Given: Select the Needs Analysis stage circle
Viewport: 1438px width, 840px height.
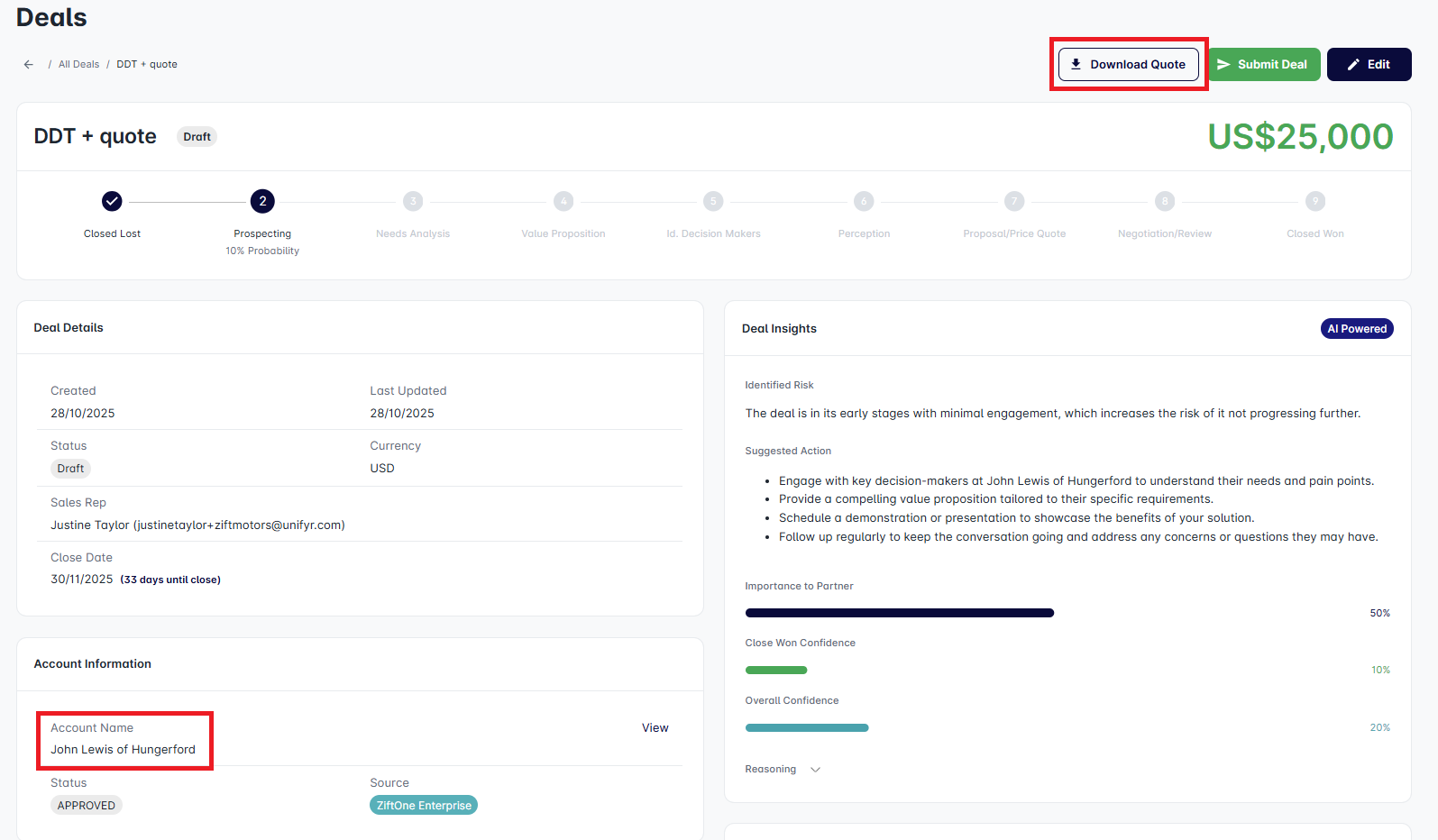Looking at the screenshot, I should [413, 201].
